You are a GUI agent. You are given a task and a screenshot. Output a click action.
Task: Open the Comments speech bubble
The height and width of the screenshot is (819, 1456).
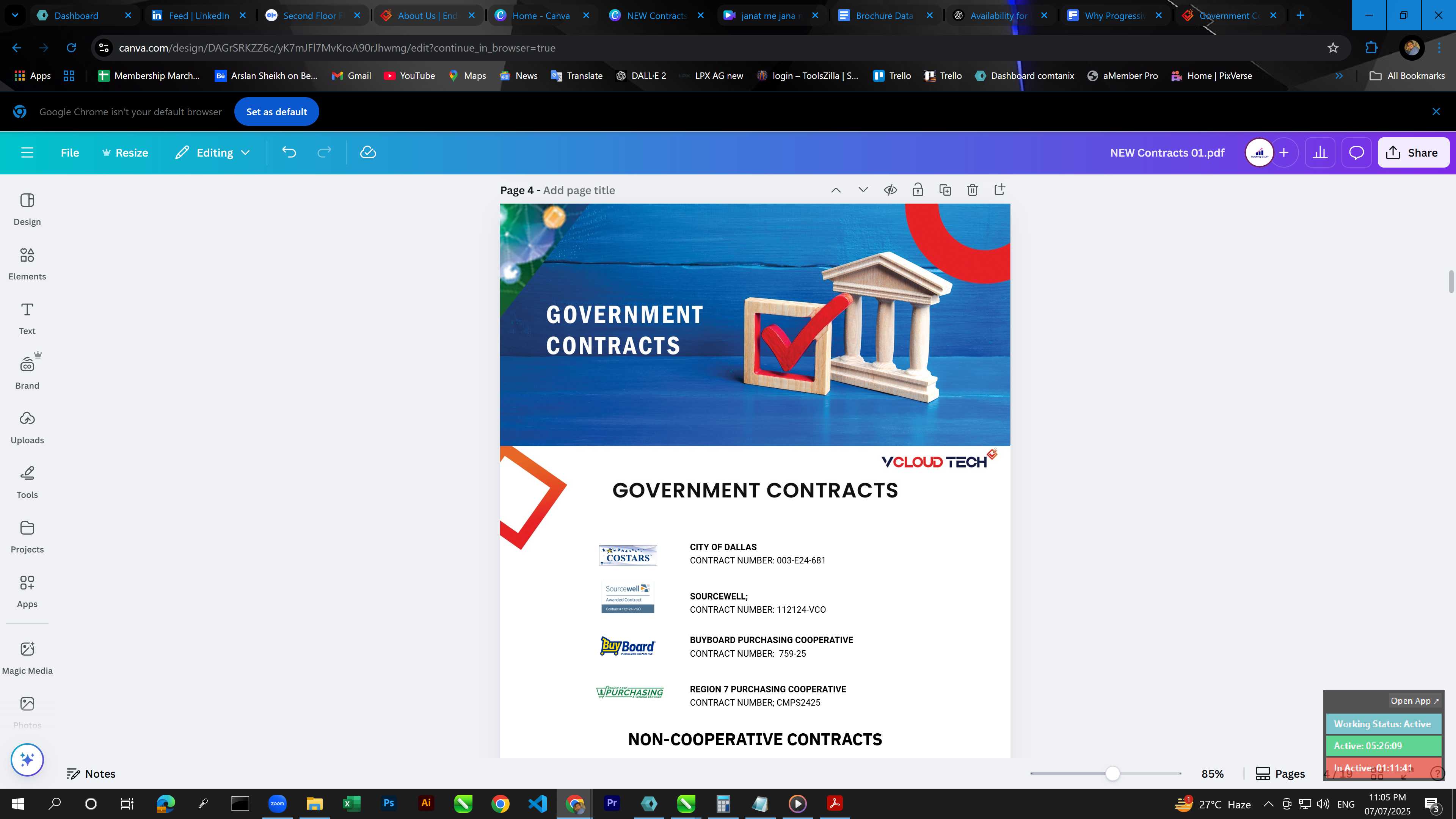coord(1357,152)
